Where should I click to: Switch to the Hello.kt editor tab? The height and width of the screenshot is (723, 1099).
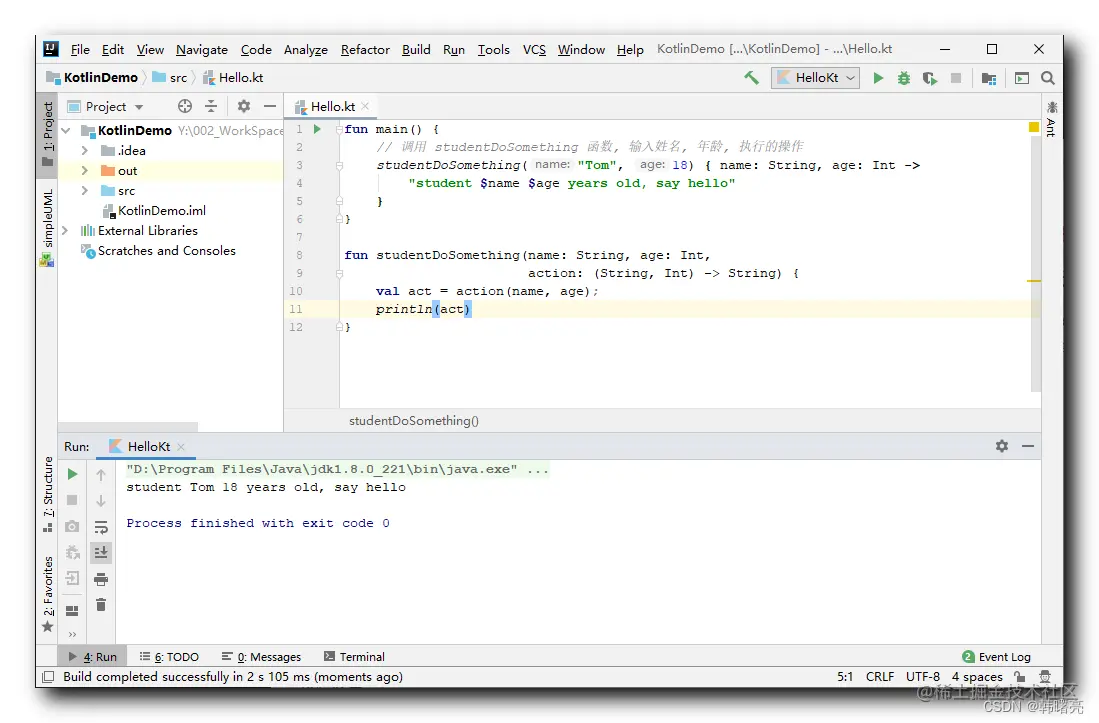click(332, 106)
